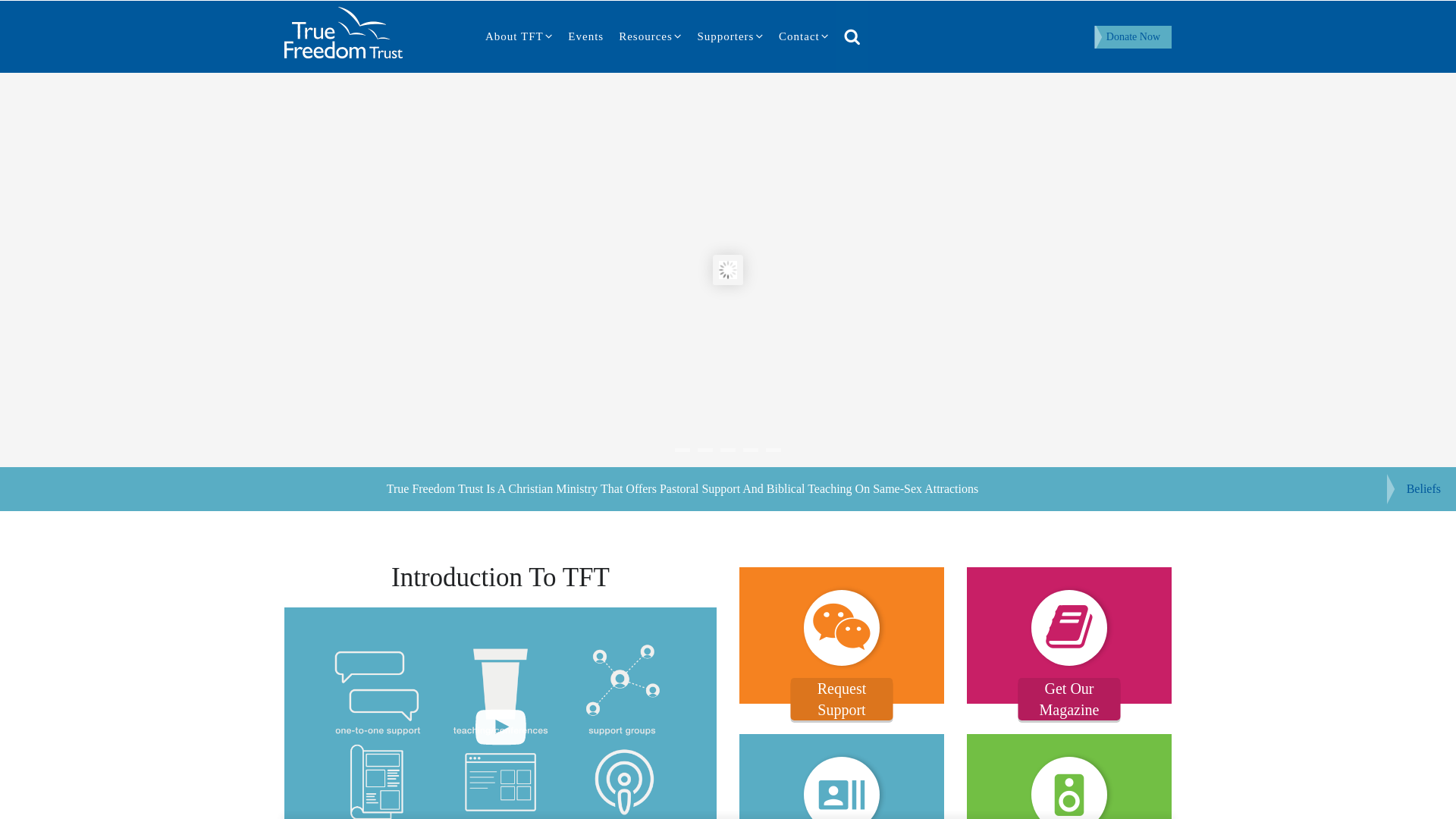Select the fifth slider pagination dash
Image resolution: width=1456 pixels, height=819 pixels.
click(x=773, y=450)
